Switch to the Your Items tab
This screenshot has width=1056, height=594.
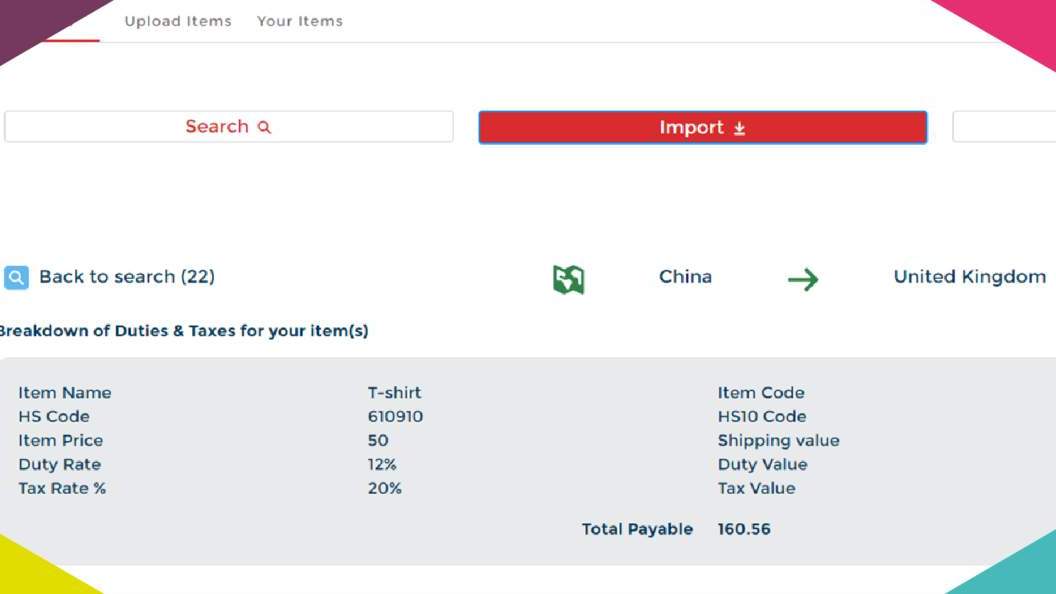coord(300,21)
